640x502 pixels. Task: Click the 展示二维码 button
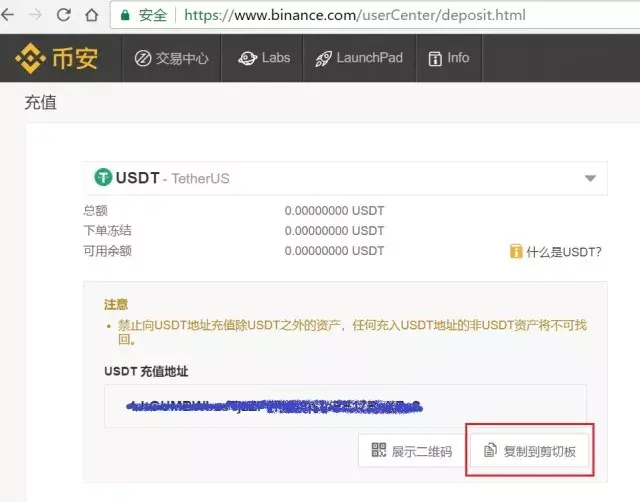tap(412, 451)
